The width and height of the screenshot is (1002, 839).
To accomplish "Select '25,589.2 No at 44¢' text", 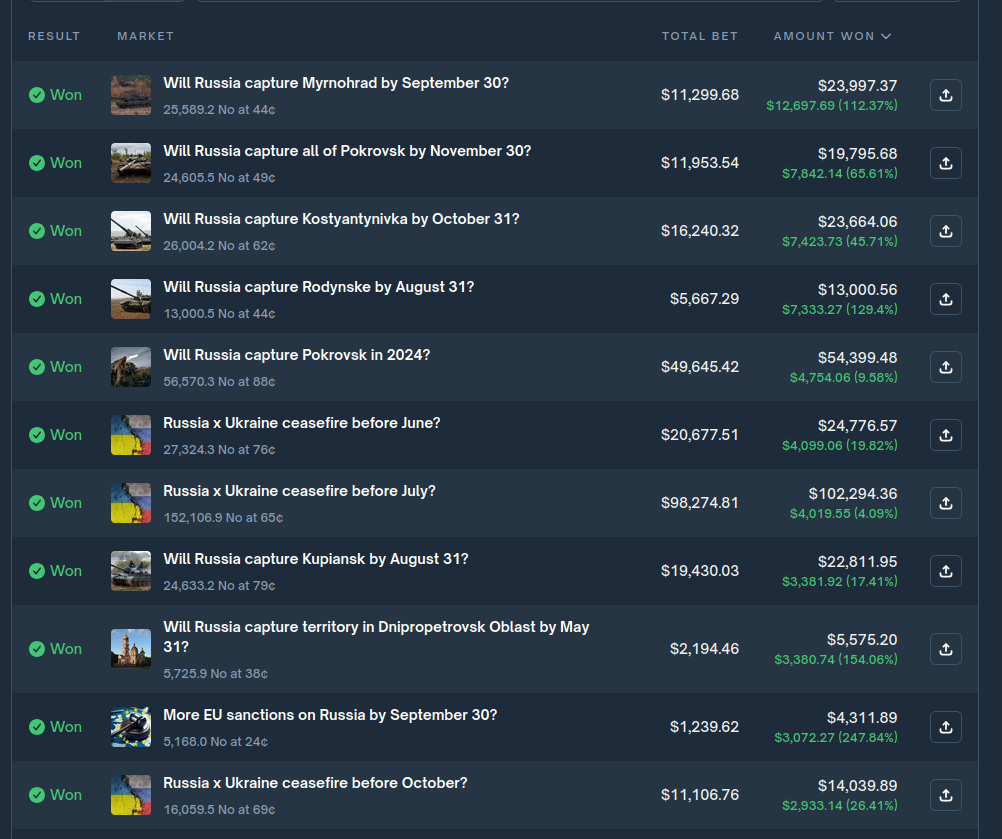I will [219, 110].
